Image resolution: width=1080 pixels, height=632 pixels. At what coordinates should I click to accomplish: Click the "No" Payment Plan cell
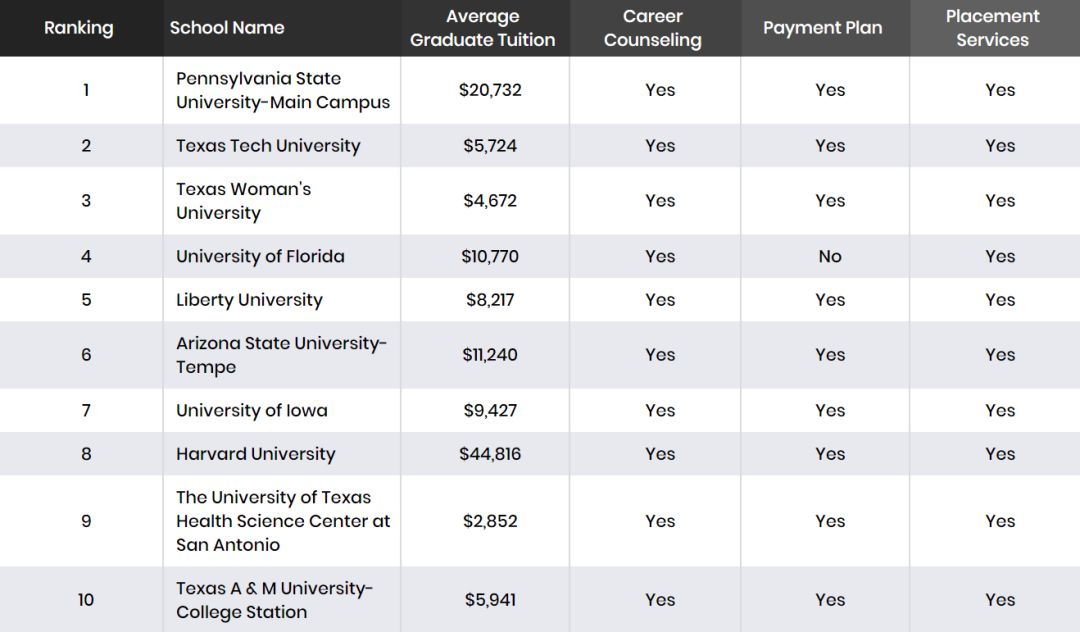(830, 257)
